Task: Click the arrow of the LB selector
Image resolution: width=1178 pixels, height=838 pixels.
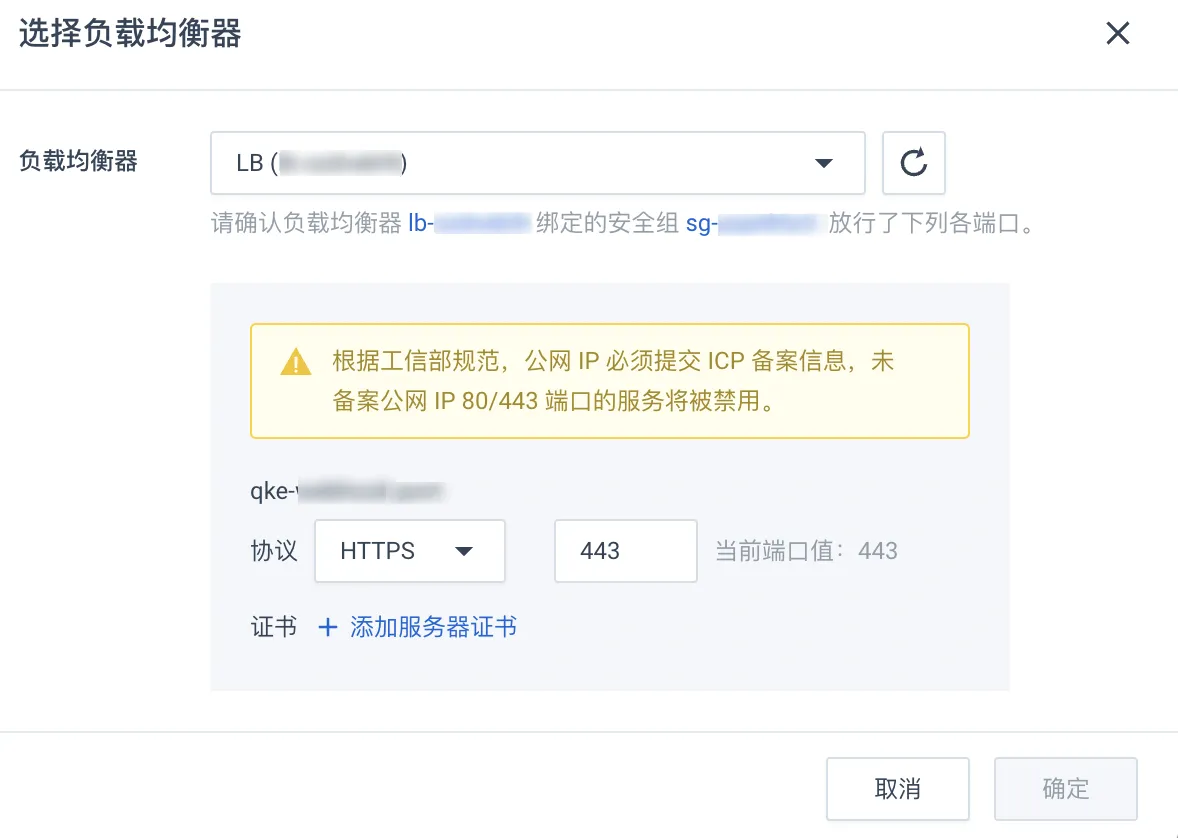Action: [x=824, y=163]
